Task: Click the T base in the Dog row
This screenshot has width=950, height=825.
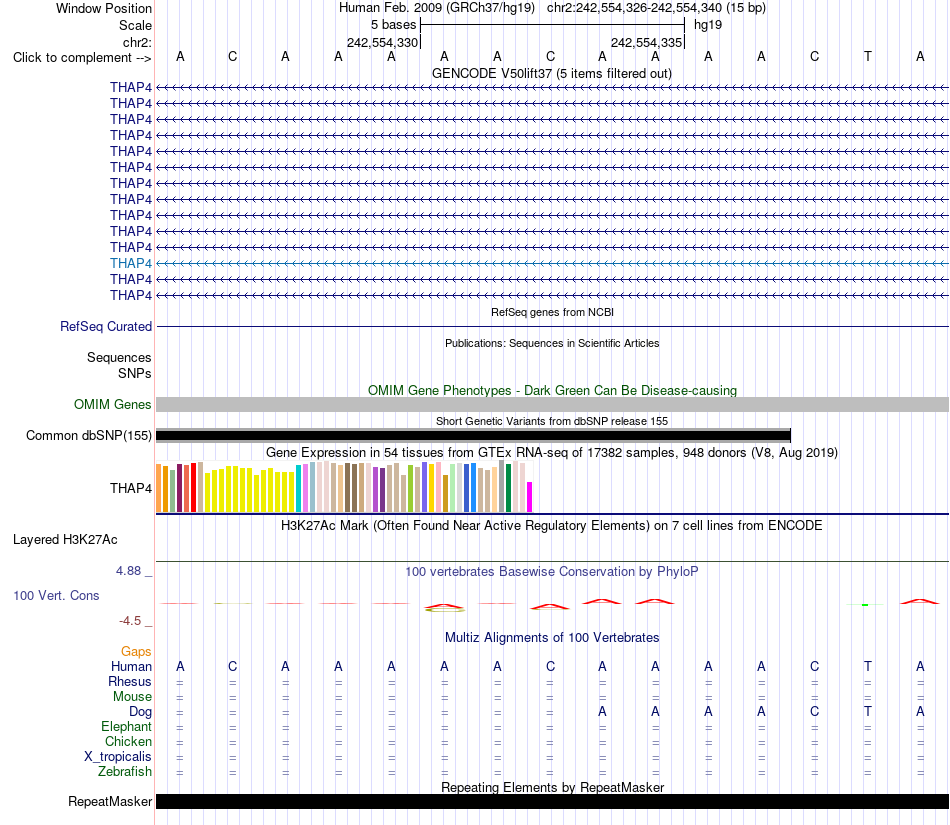Action: coord(868,712)
